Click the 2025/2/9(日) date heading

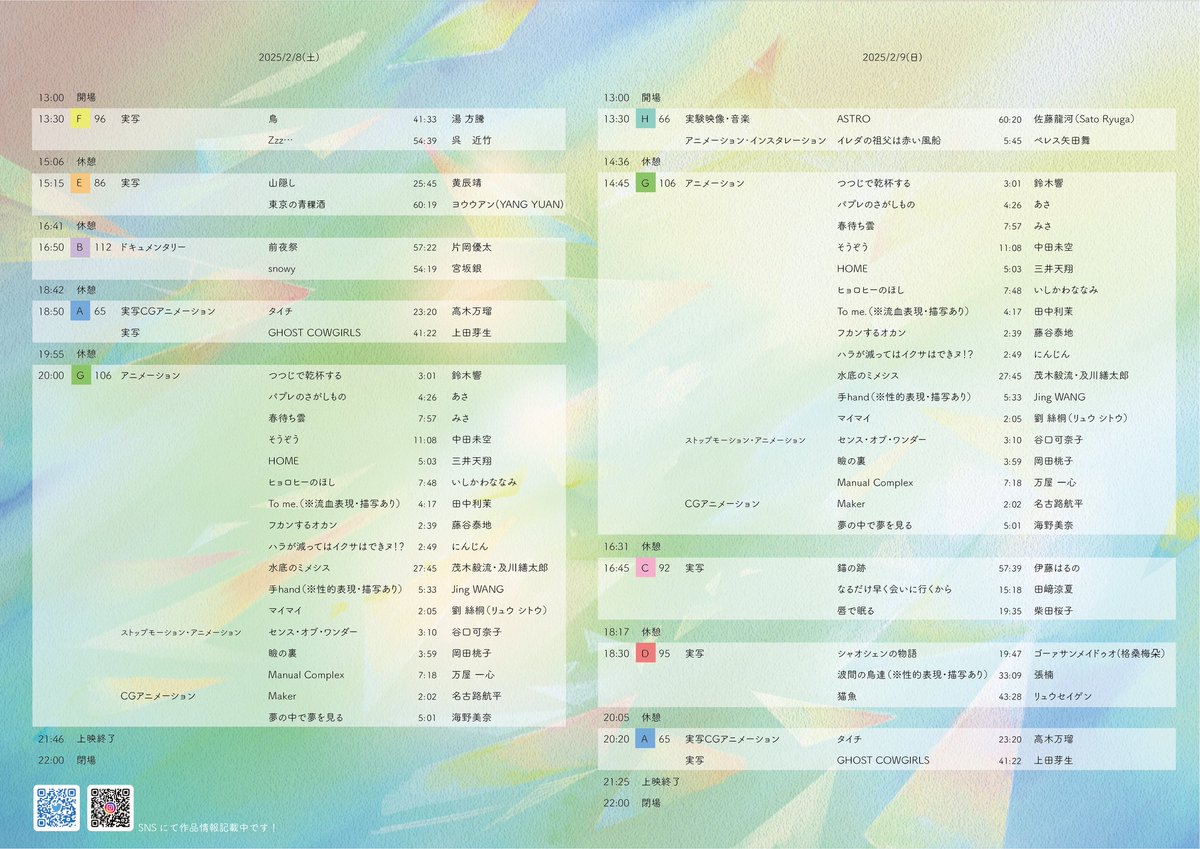click(x=892, y=58)
